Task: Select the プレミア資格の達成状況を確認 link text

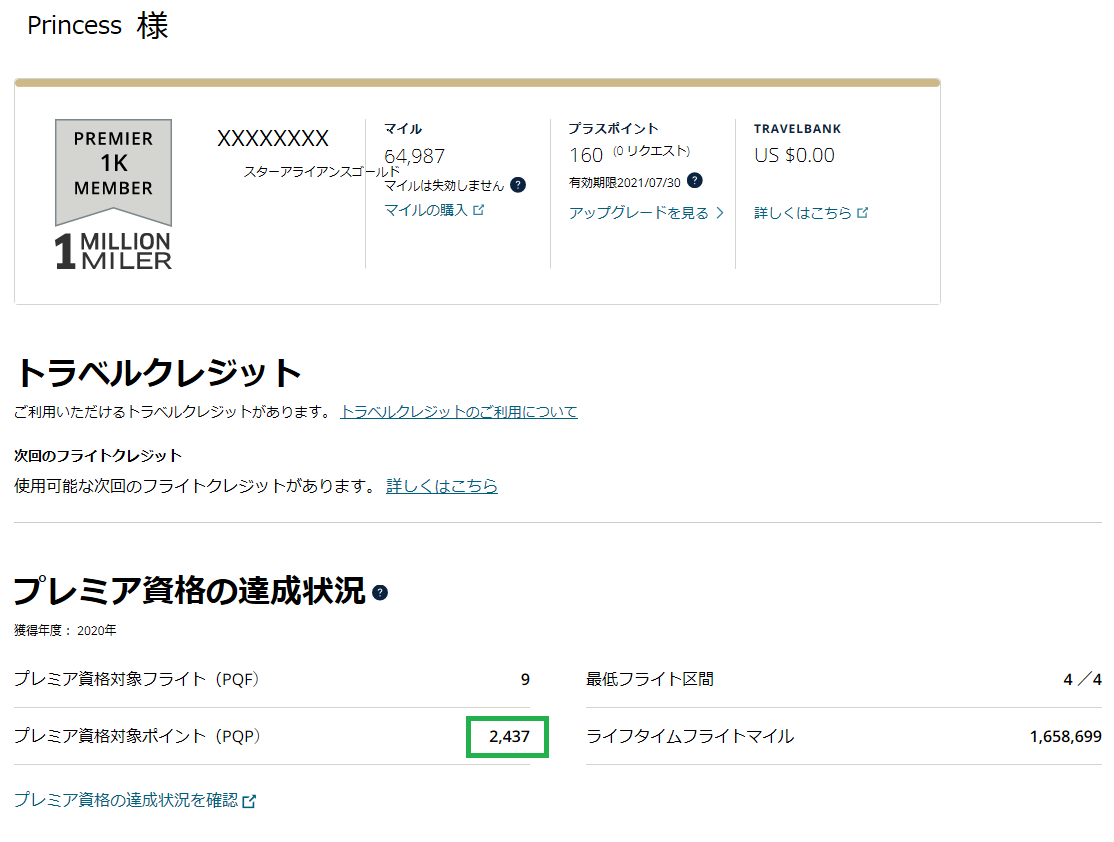Action: click(126, 800)
